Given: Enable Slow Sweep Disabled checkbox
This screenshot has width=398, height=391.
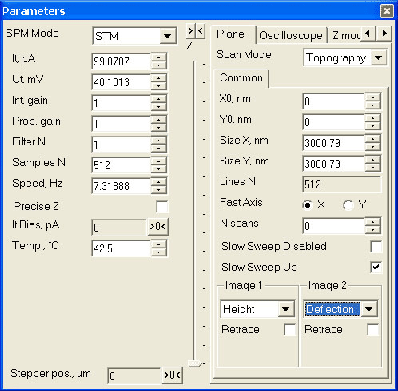Looking at the screenshot, I should point(376,247).
